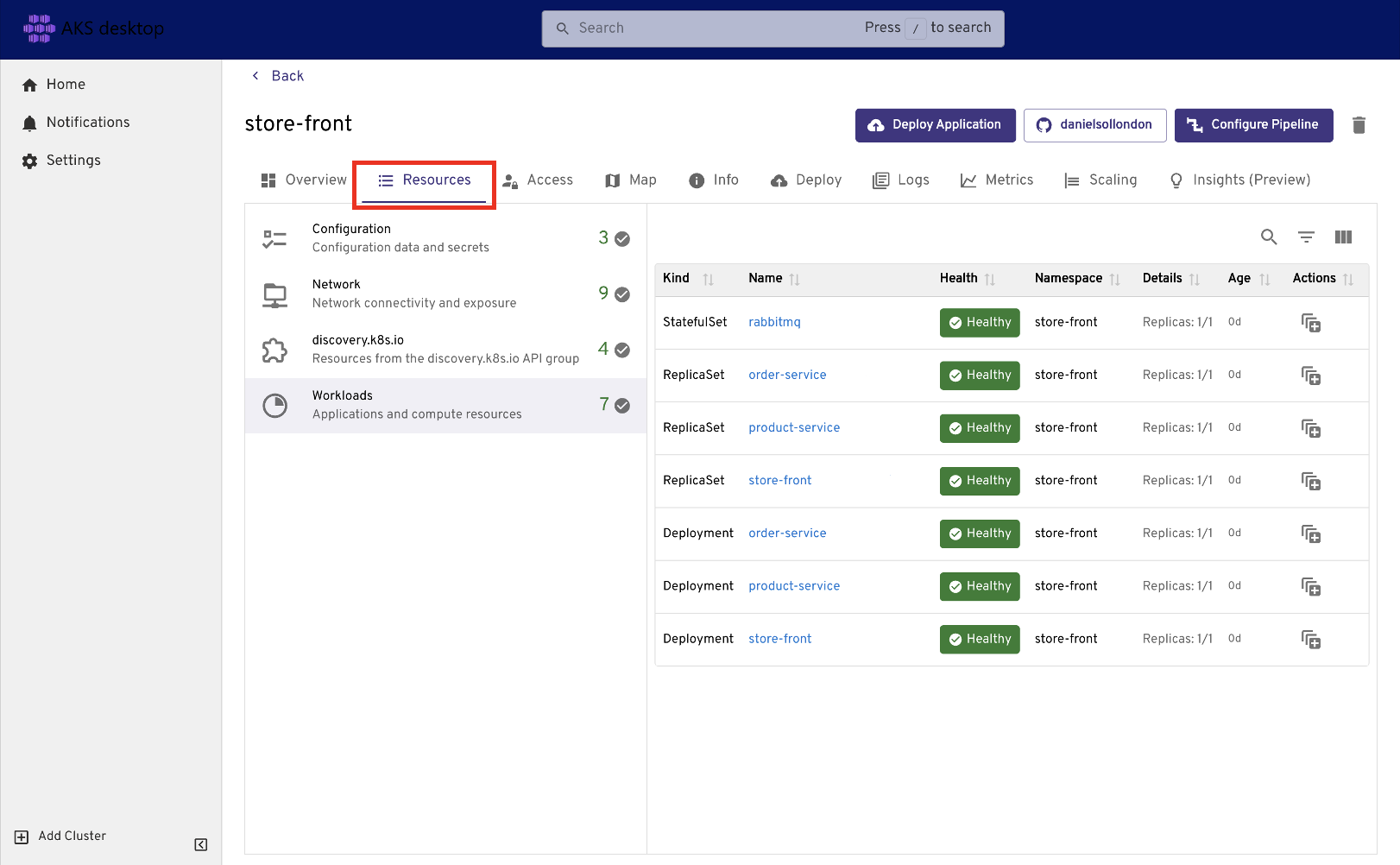Select the Resources tab
The width and height of the screenshot is (1400, 865).
(x=425, y=180)
